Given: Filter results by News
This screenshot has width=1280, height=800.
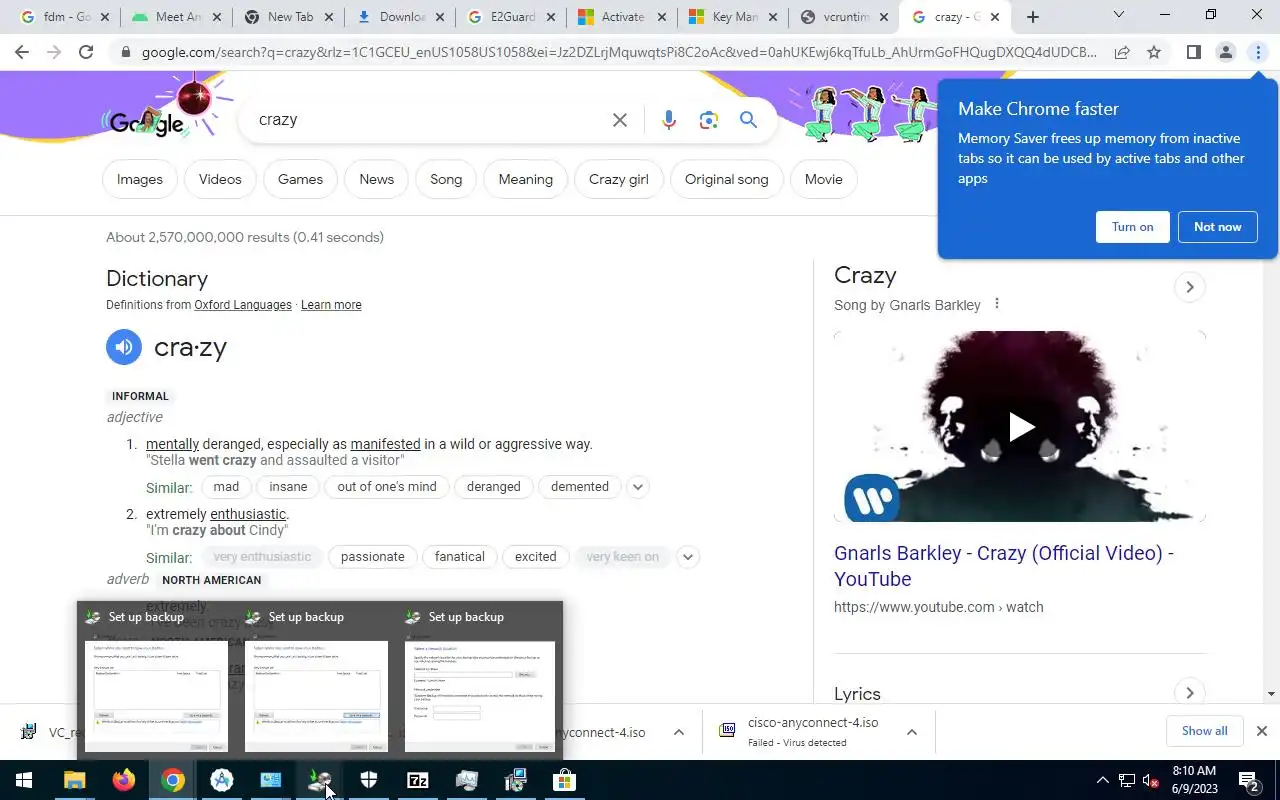Looking at the screenshot, I should pyautogui.click(x=376, y=179).
